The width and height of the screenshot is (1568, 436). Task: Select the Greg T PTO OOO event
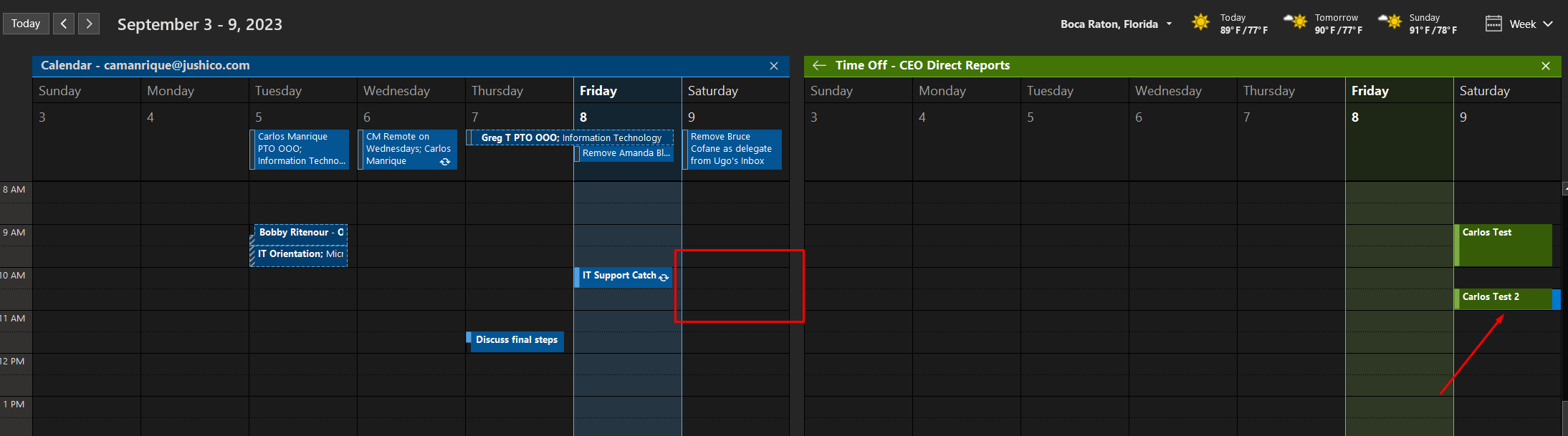(570, 137)
